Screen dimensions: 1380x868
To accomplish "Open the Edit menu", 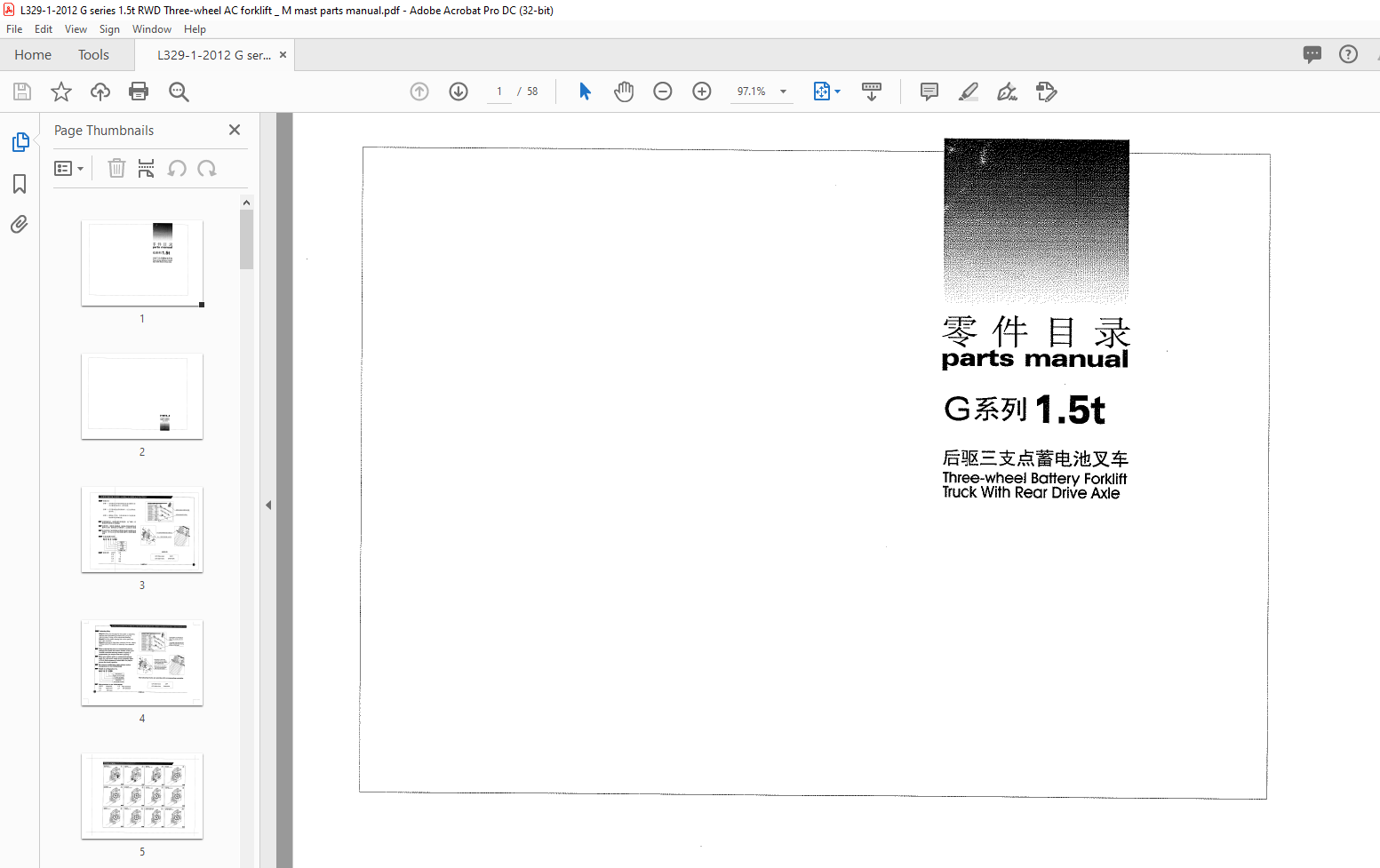I will (44, 29).
